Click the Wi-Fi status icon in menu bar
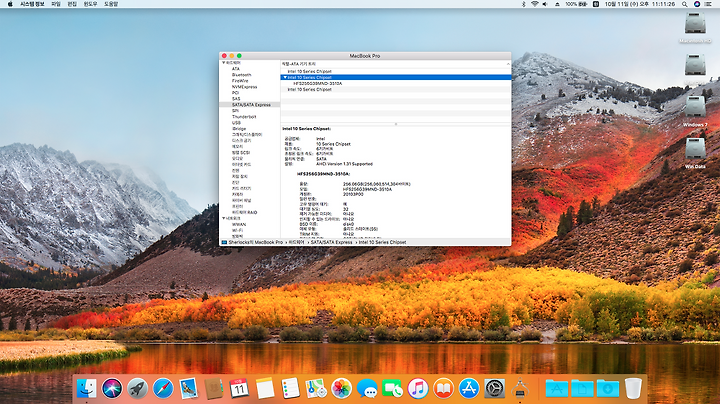Viewport: 720px width, 404px height. click(x=534, y=4)
